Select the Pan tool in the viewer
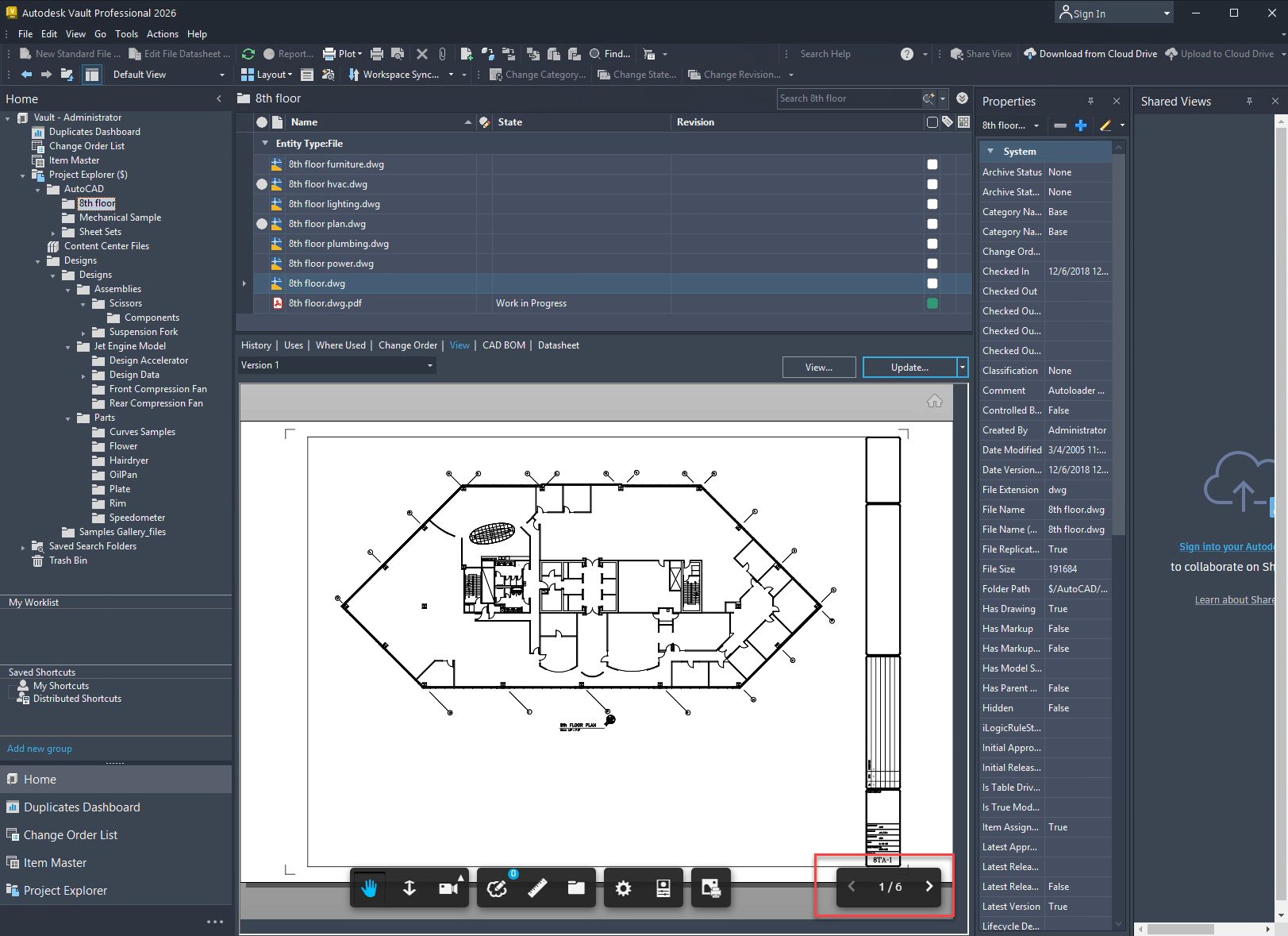Screen dimensions: 1288x936 pyautogui.click(x=368, y=888)
